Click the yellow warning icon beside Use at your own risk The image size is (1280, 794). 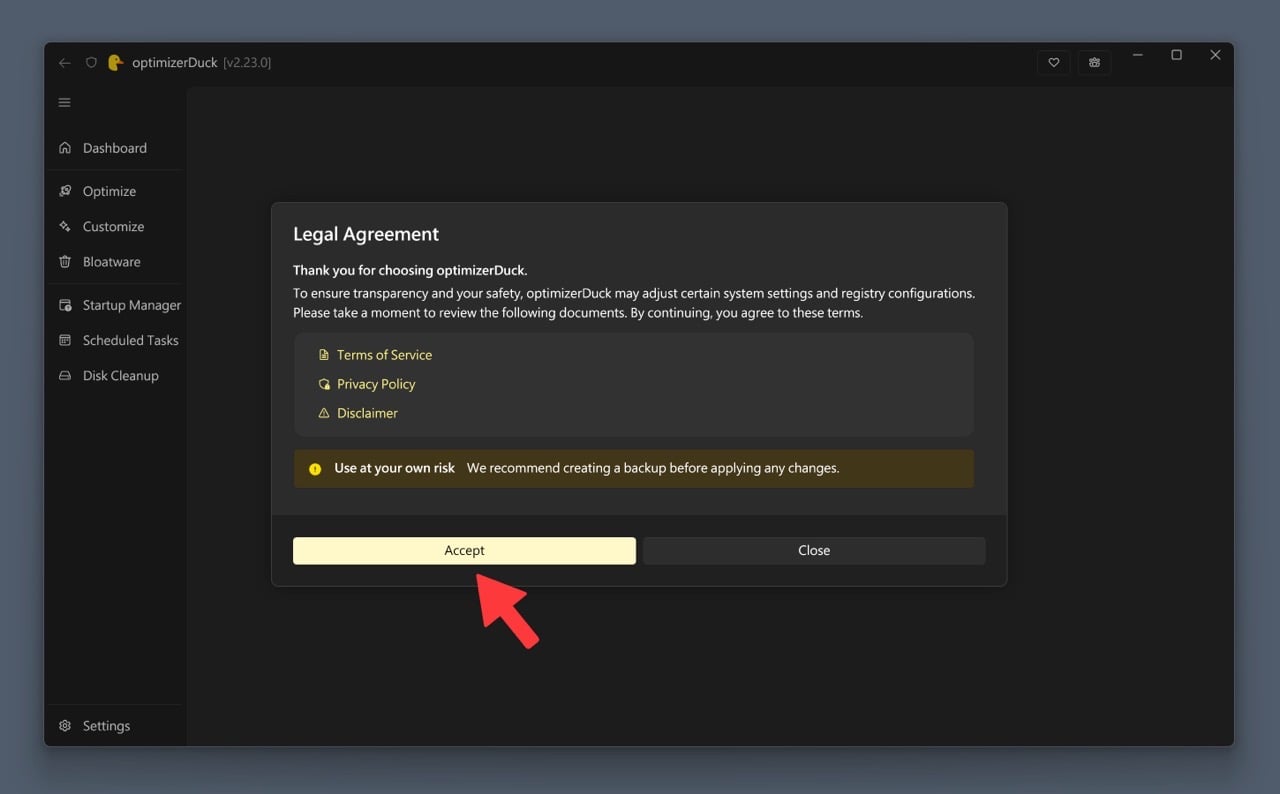pyautogui.click(x=315, y=469)
